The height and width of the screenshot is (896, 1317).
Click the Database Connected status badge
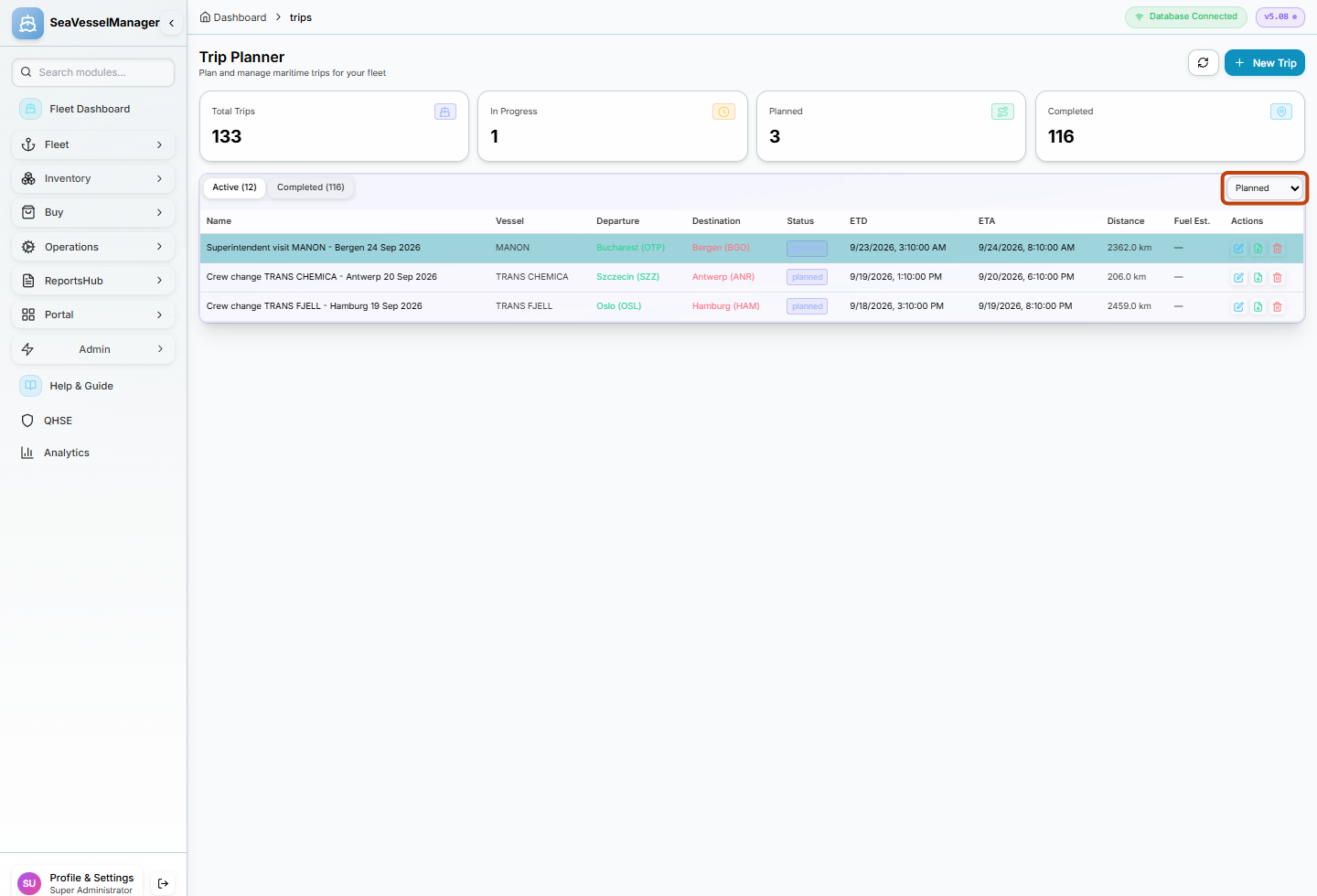coord(1186,16)
